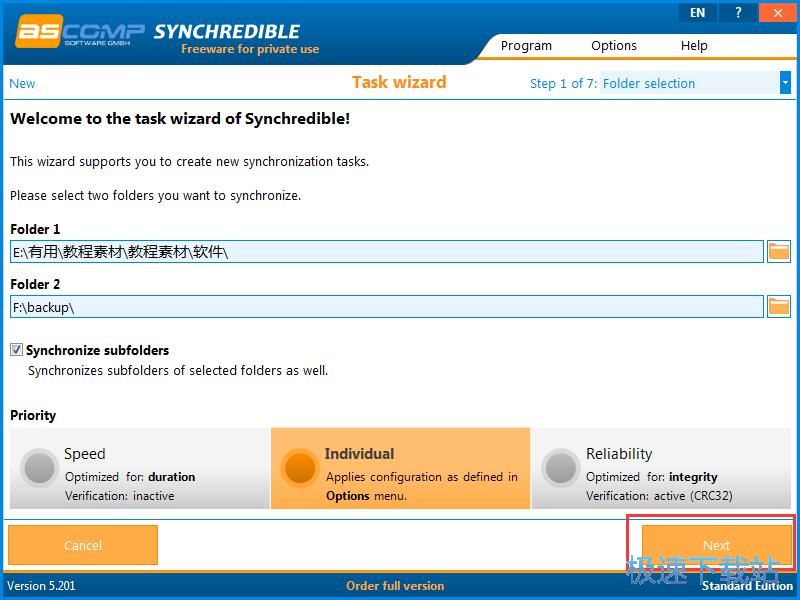Click the Task wizard heading
Viewport: 800px width, 600px height.
399,82
